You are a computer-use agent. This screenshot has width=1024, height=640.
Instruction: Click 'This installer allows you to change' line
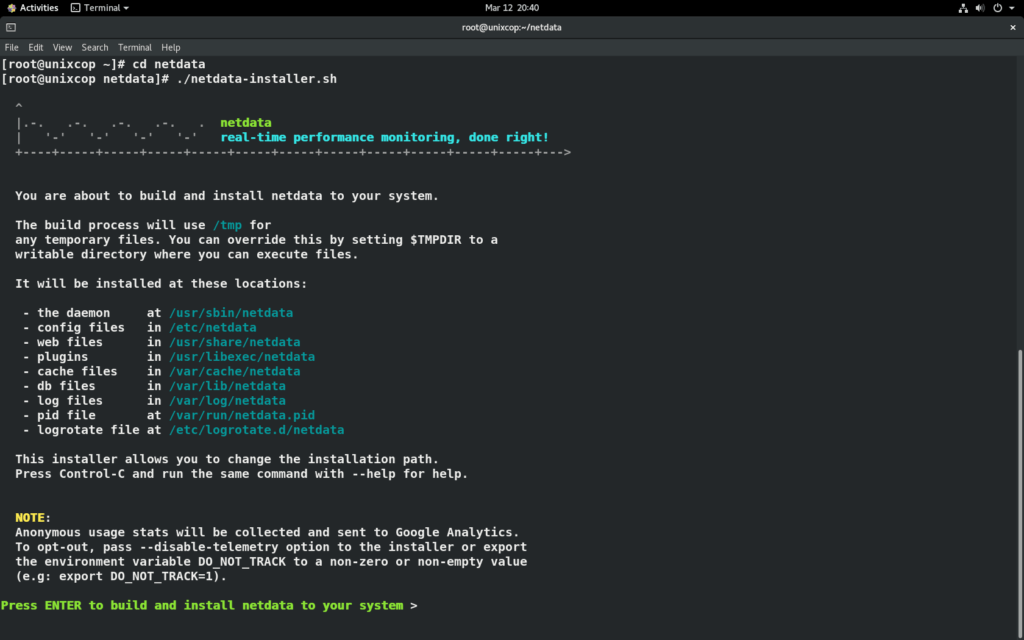pos(227,459)
